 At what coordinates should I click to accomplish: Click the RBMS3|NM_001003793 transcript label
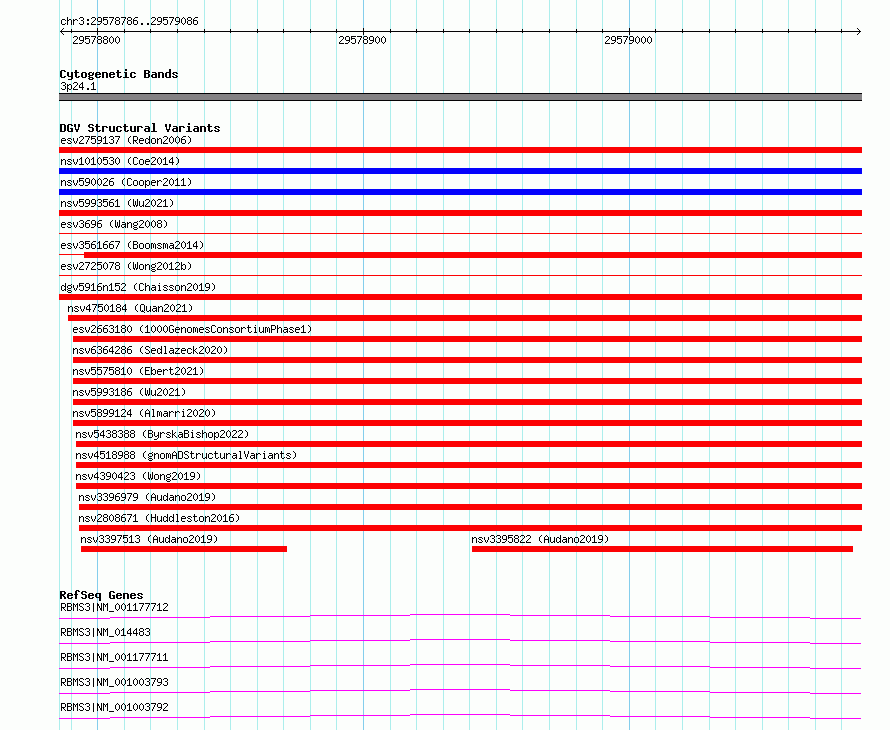click(114, 682)
